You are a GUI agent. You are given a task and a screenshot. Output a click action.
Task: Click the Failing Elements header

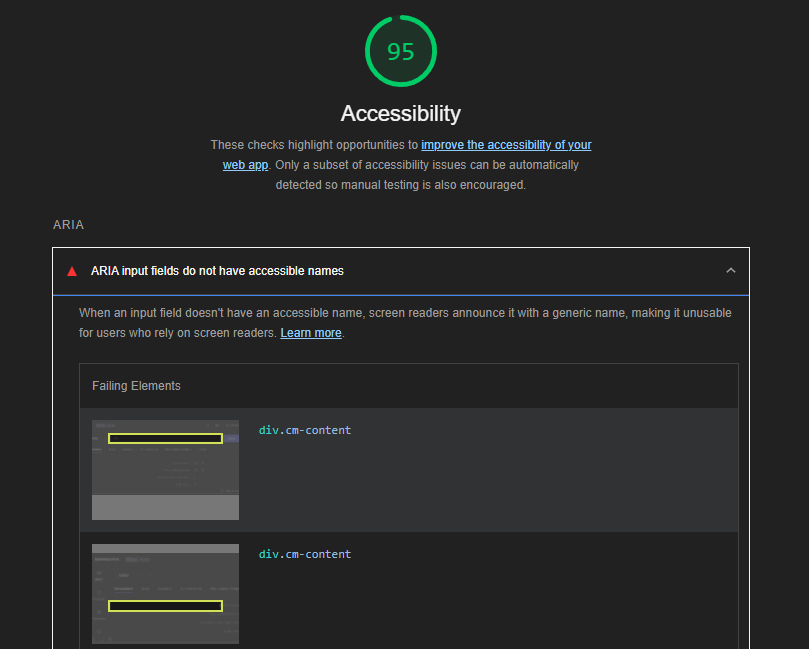point(136,386)
